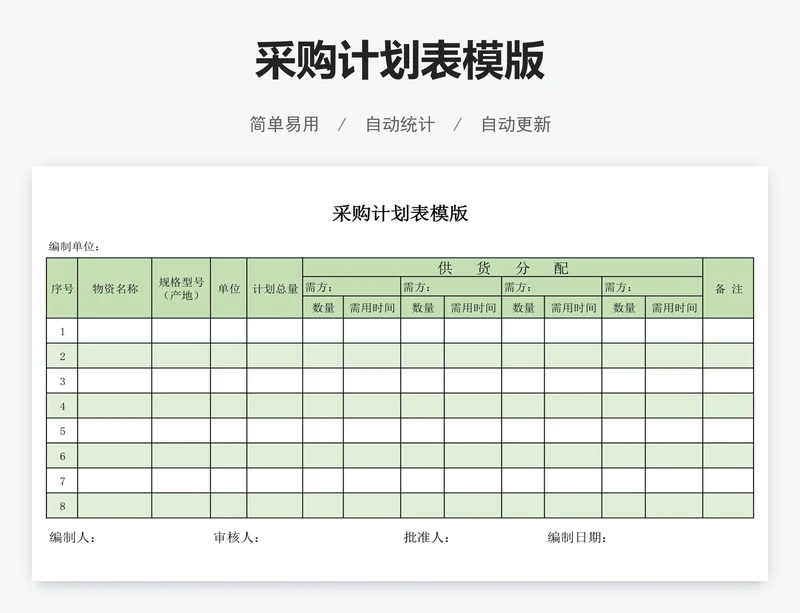Select the first 数量 sub-header cell
The height and width of the screenshot is (613, 800).
[323, 307]
